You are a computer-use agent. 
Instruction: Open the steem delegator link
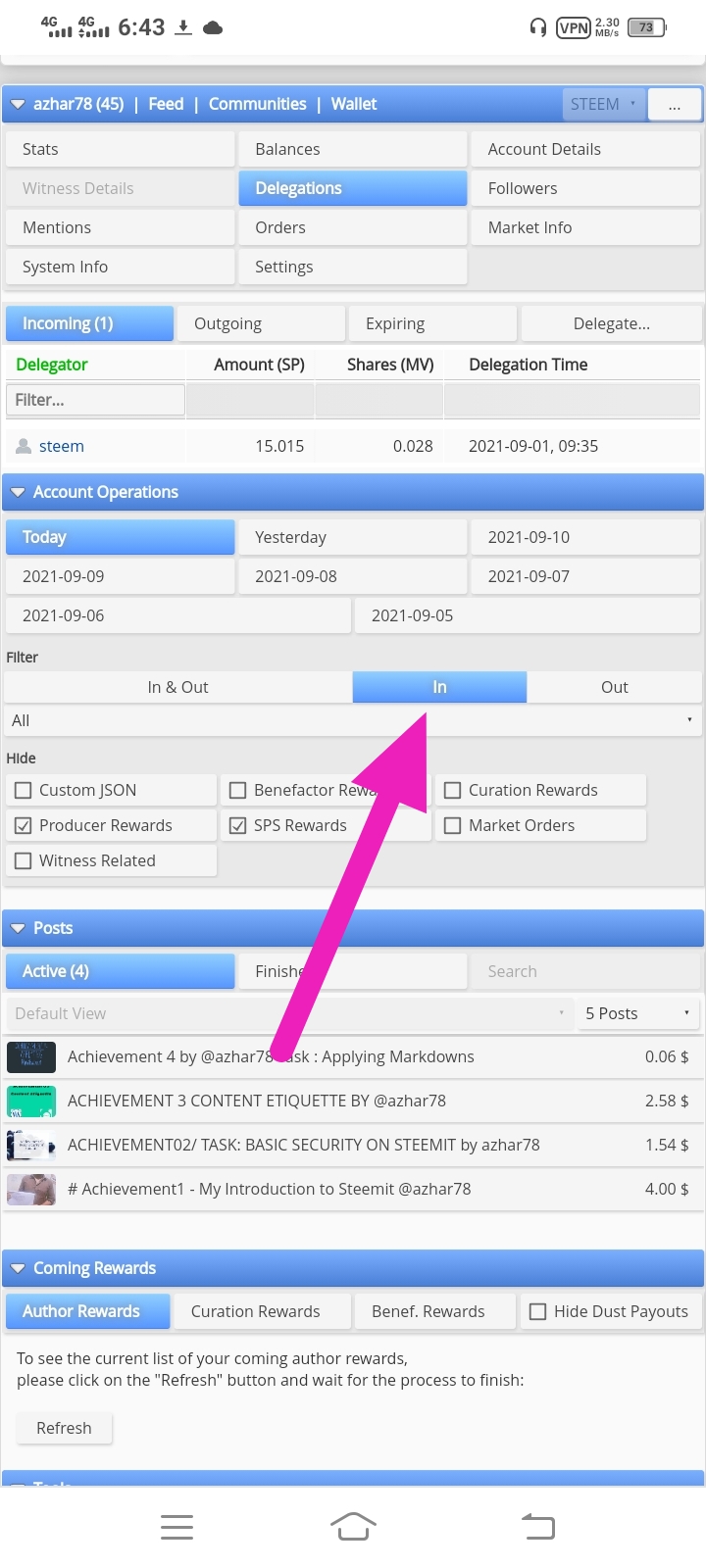[x=62, y=446]
